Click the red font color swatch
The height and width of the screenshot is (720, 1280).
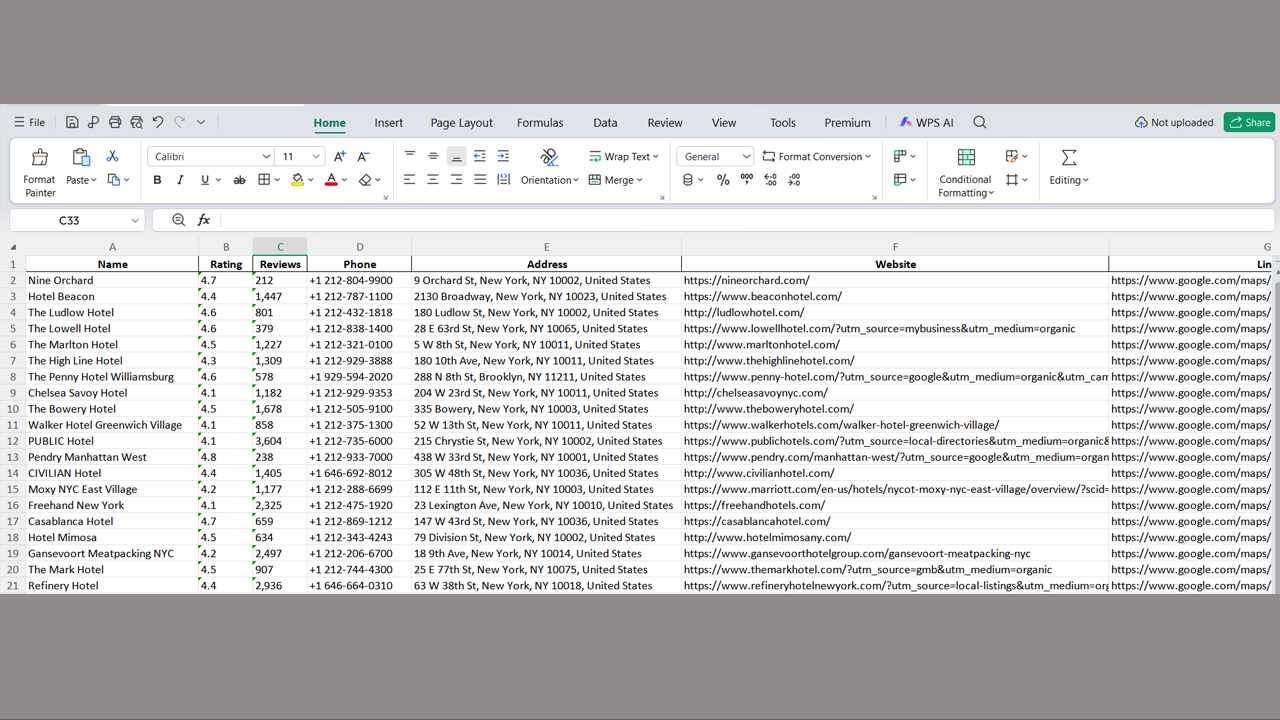(331, 180)
